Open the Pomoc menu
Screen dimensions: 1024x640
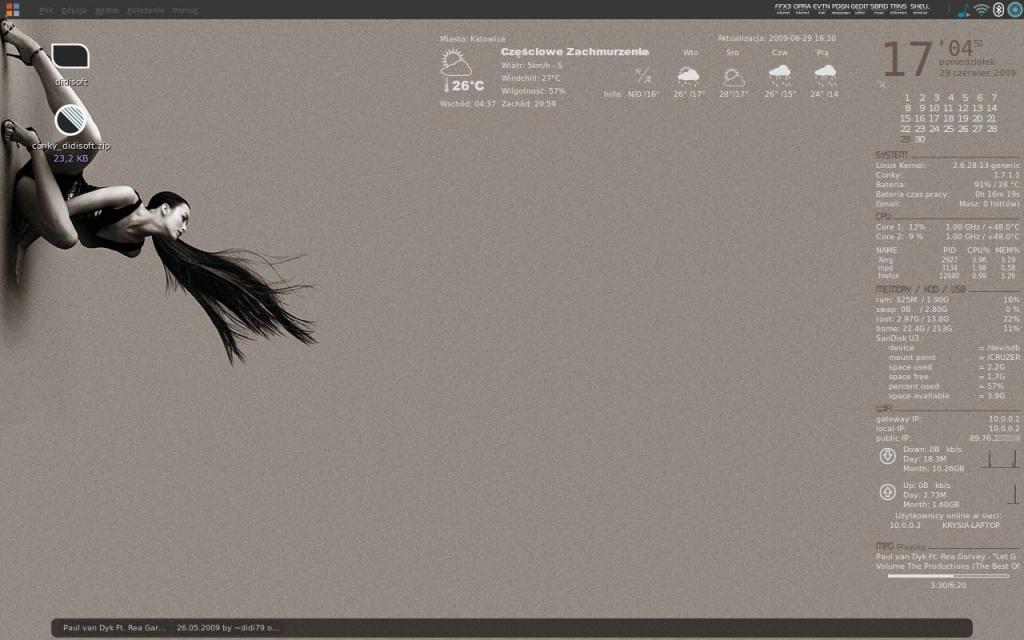[185, 10]
